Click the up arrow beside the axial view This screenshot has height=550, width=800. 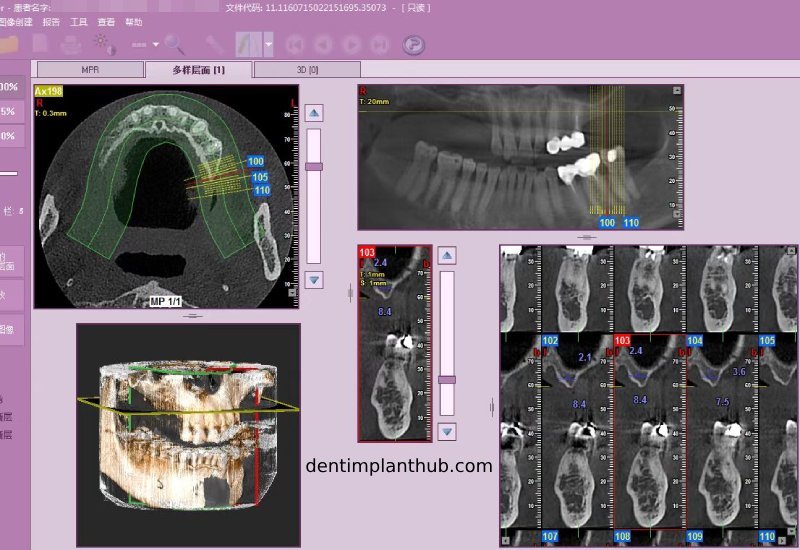314,113
